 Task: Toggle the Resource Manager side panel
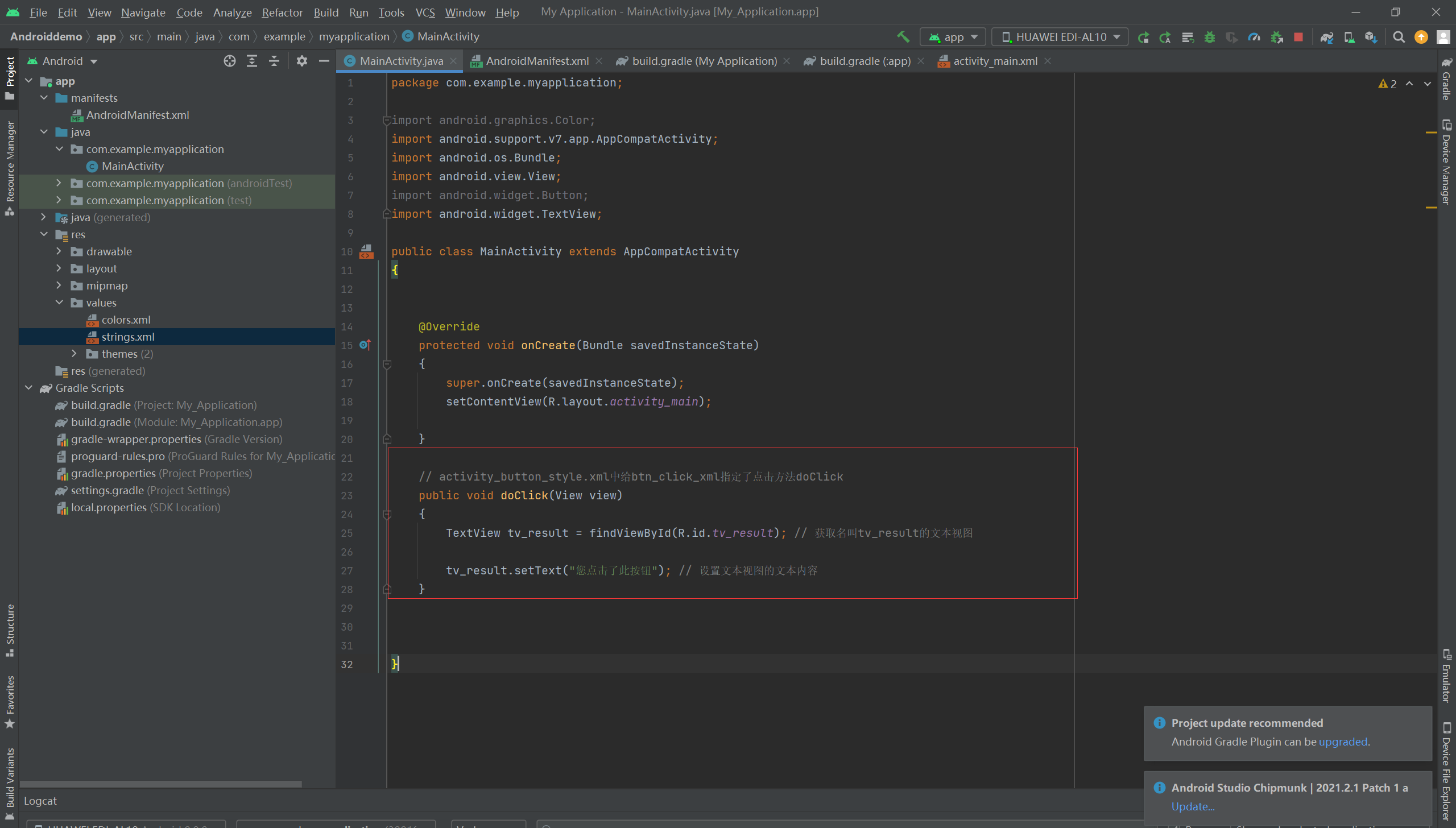[10, 168]
